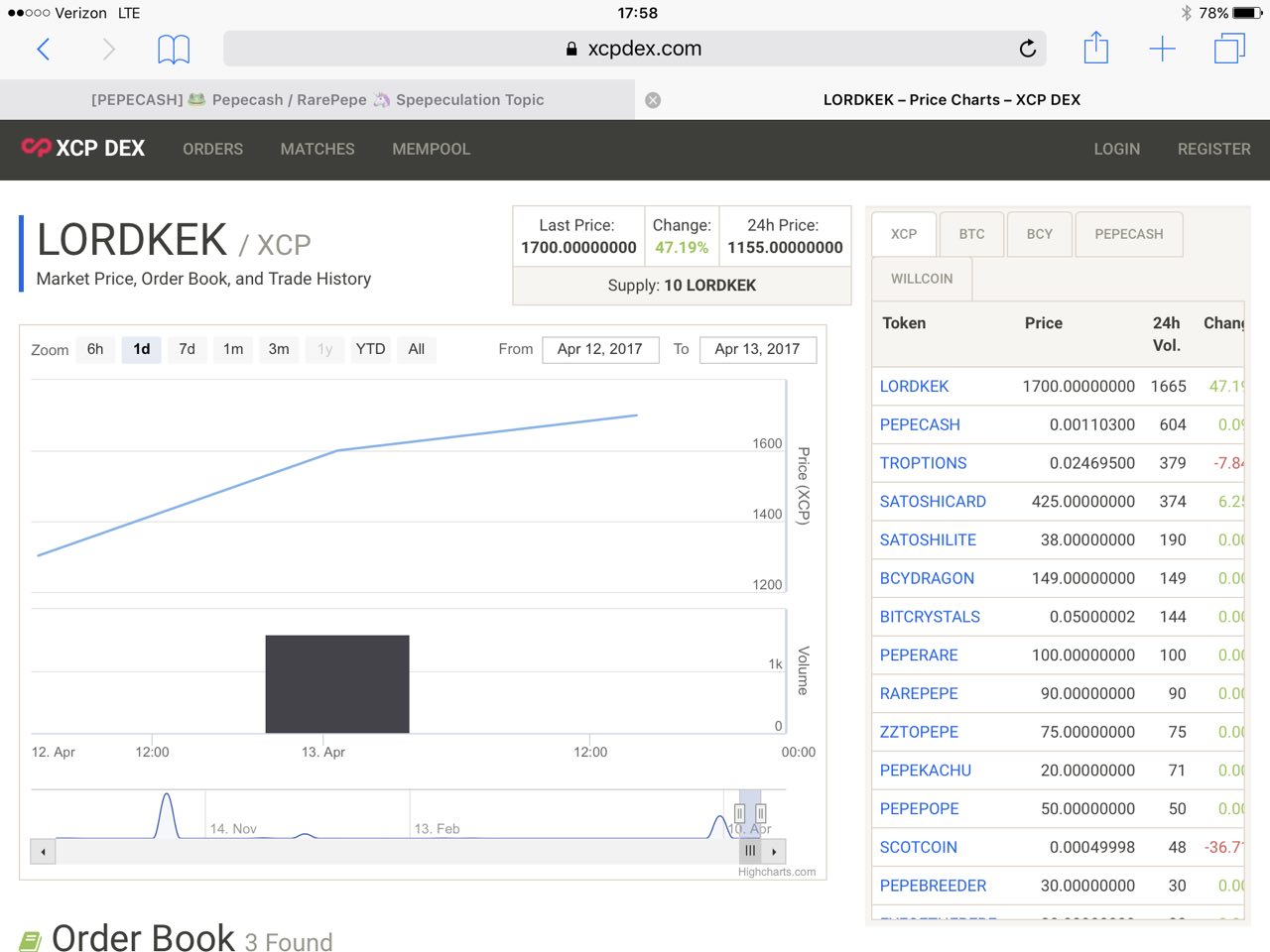
Task: Select the 1d zoom range
Action: click(142, 349)
